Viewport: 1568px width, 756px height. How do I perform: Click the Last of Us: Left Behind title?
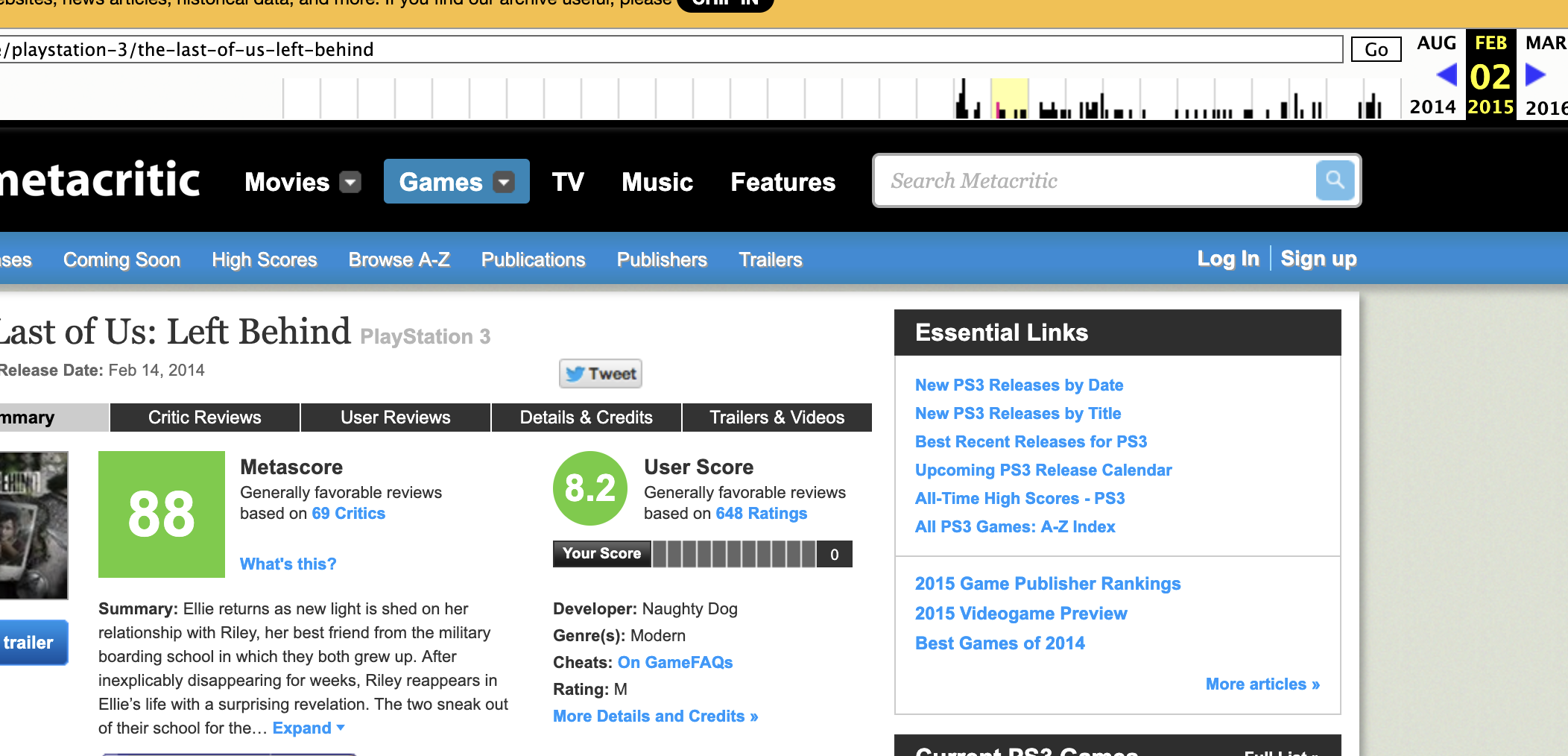(x=175, y=332)
